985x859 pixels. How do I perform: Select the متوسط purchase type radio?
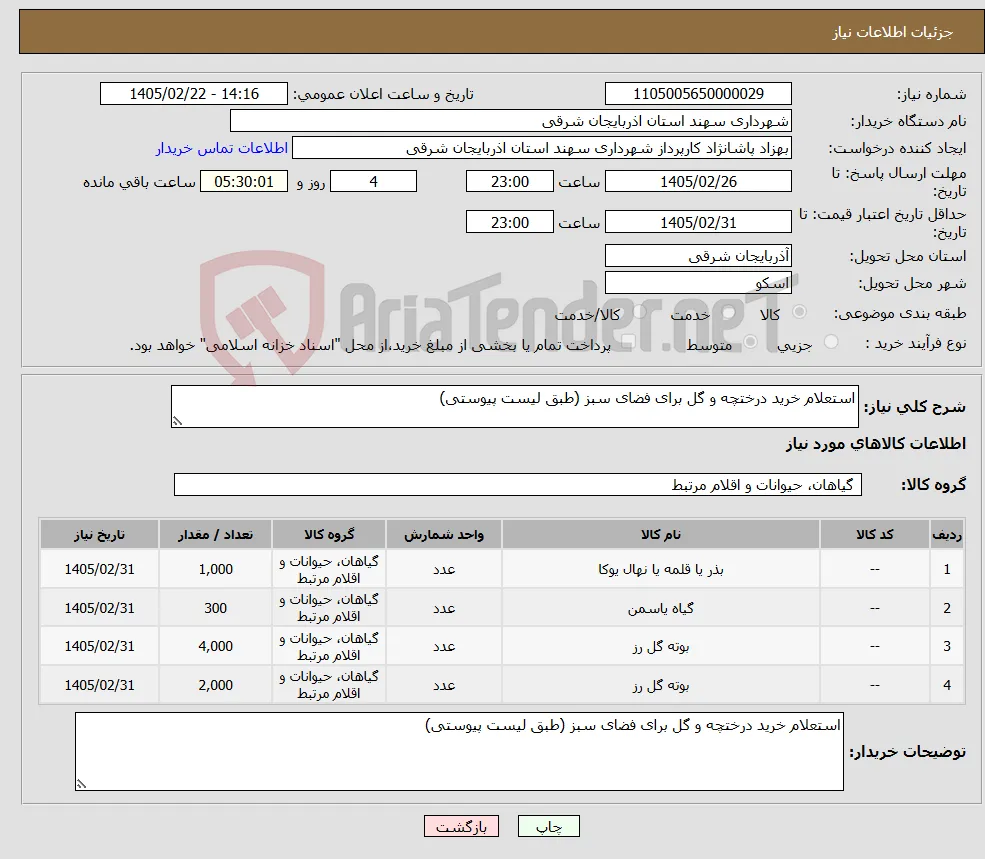pos(750,342)
